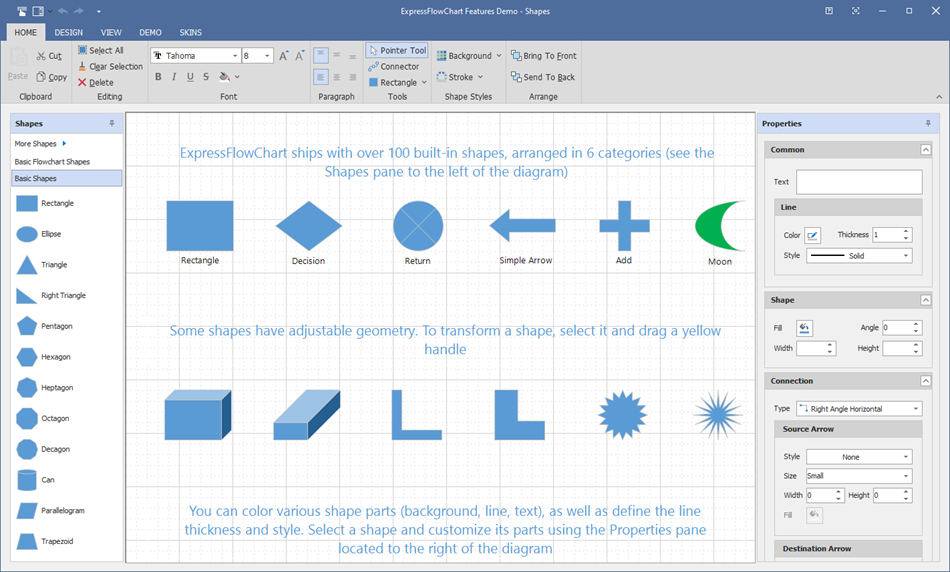
Task: Click the Grow Font icon
Action: pos(284,56)
